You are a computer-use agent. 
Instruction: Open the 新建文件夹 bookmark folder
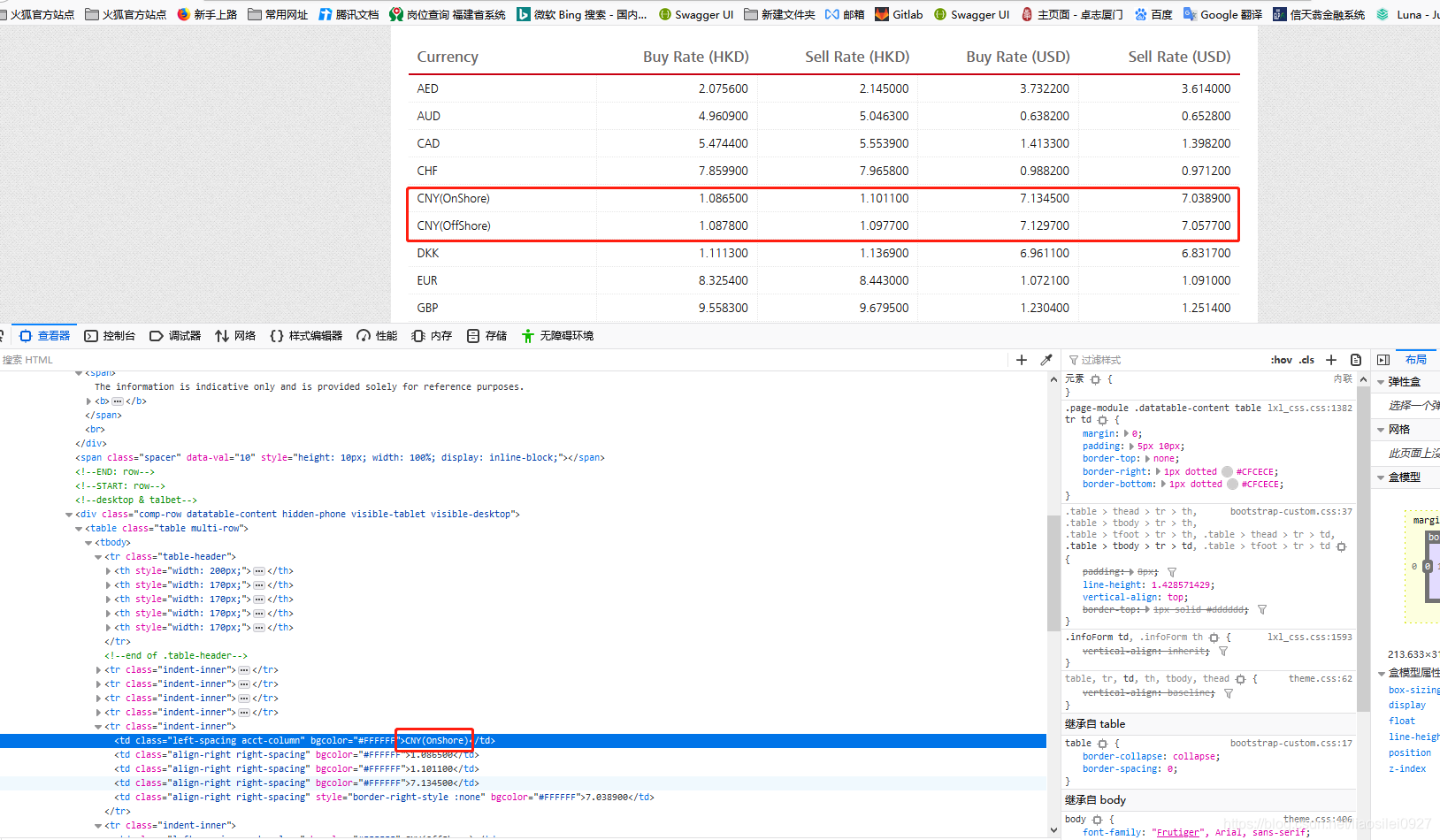(x=779, y=14)
